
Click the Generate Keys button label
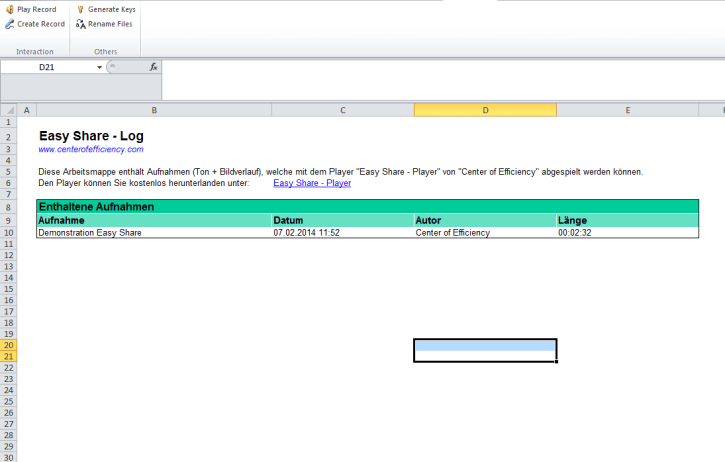tap(112, 9)
